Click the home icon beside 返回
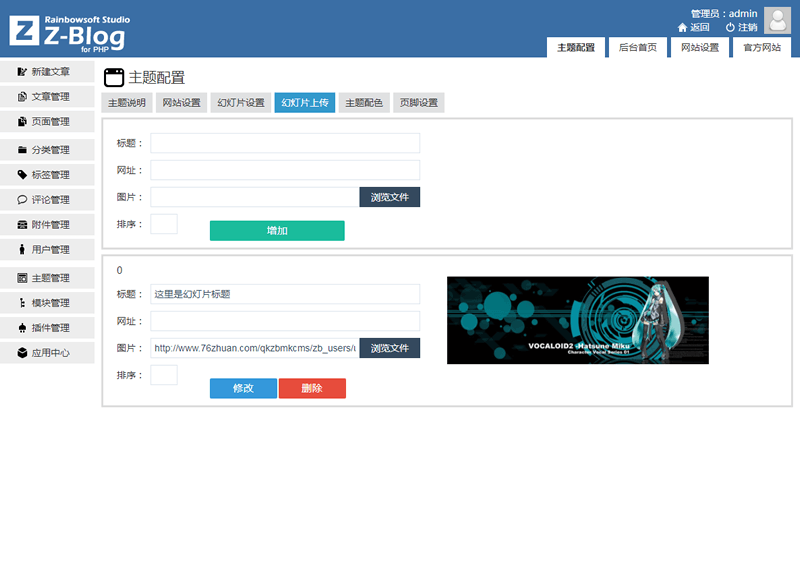 point(682,28)
